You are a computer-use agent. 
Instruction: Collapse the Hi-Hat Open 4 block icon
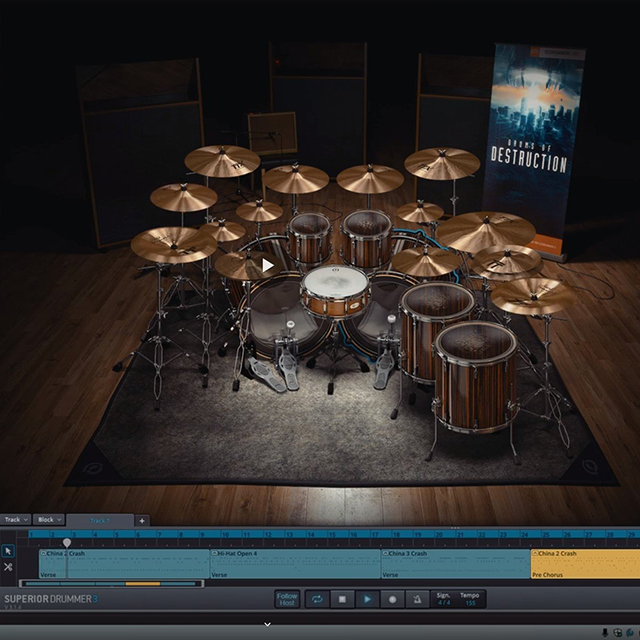[214, 553]
